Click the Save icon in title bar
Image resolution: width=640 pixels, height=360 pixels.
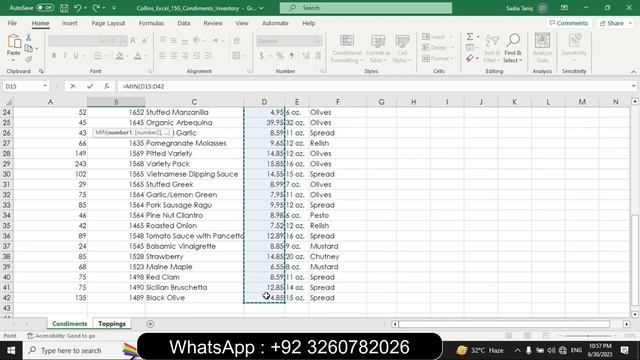coord(64,8)
